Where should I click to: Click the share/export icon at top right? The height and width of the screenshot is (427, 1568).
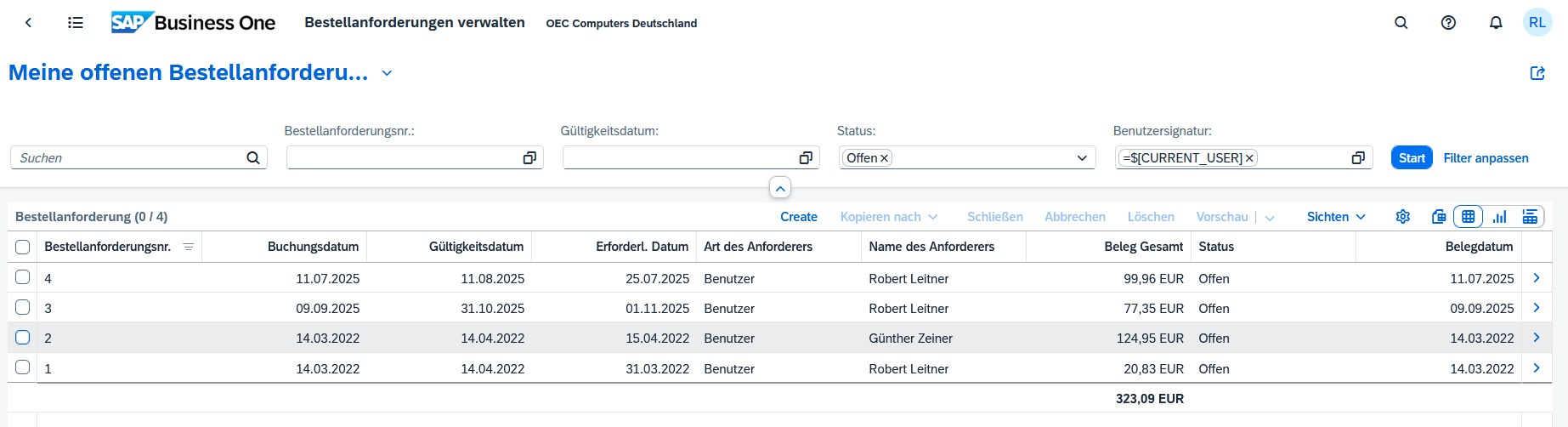[1537, 73]
